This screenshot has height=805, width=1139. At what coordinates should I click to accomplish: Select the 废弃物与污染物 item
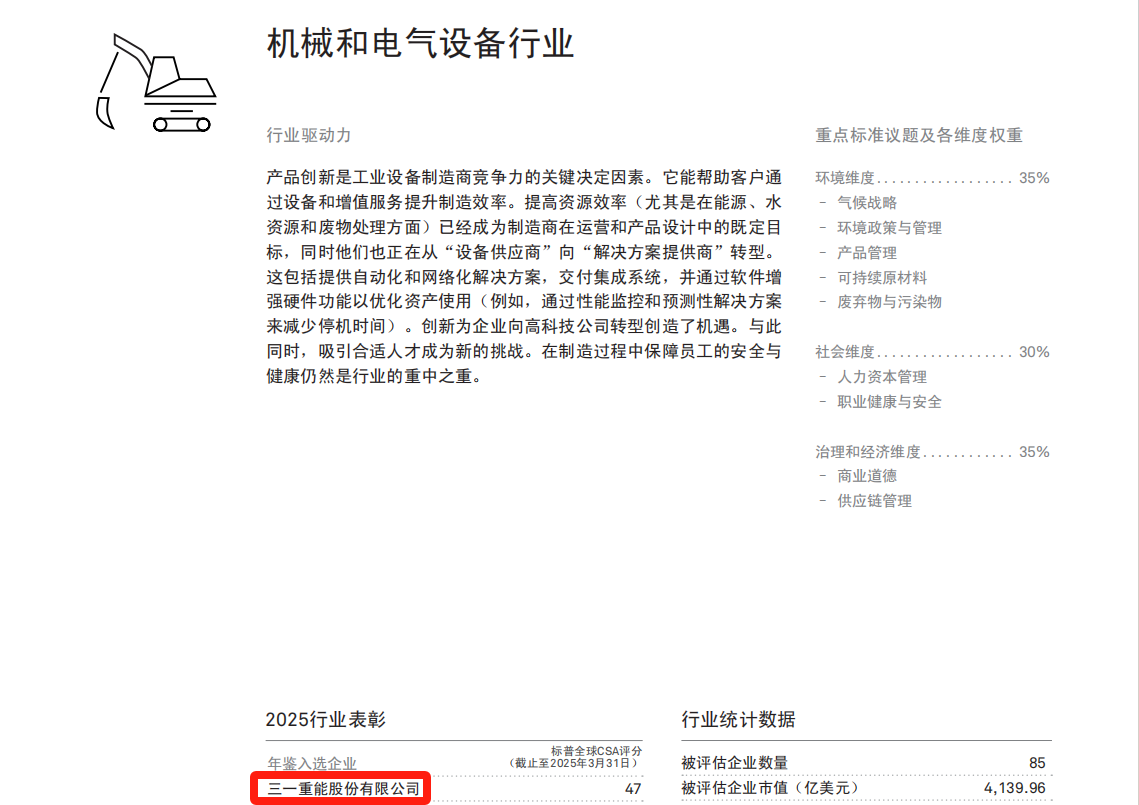pos(889,302)
